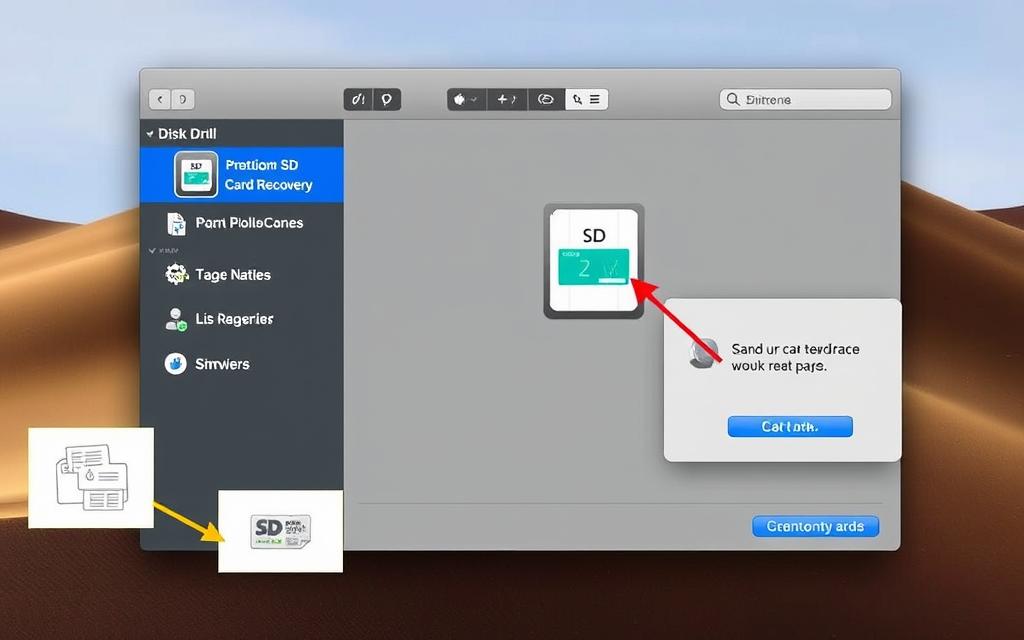Click the Grentonty ards button
1024x640 pixels.
point(816,526)
